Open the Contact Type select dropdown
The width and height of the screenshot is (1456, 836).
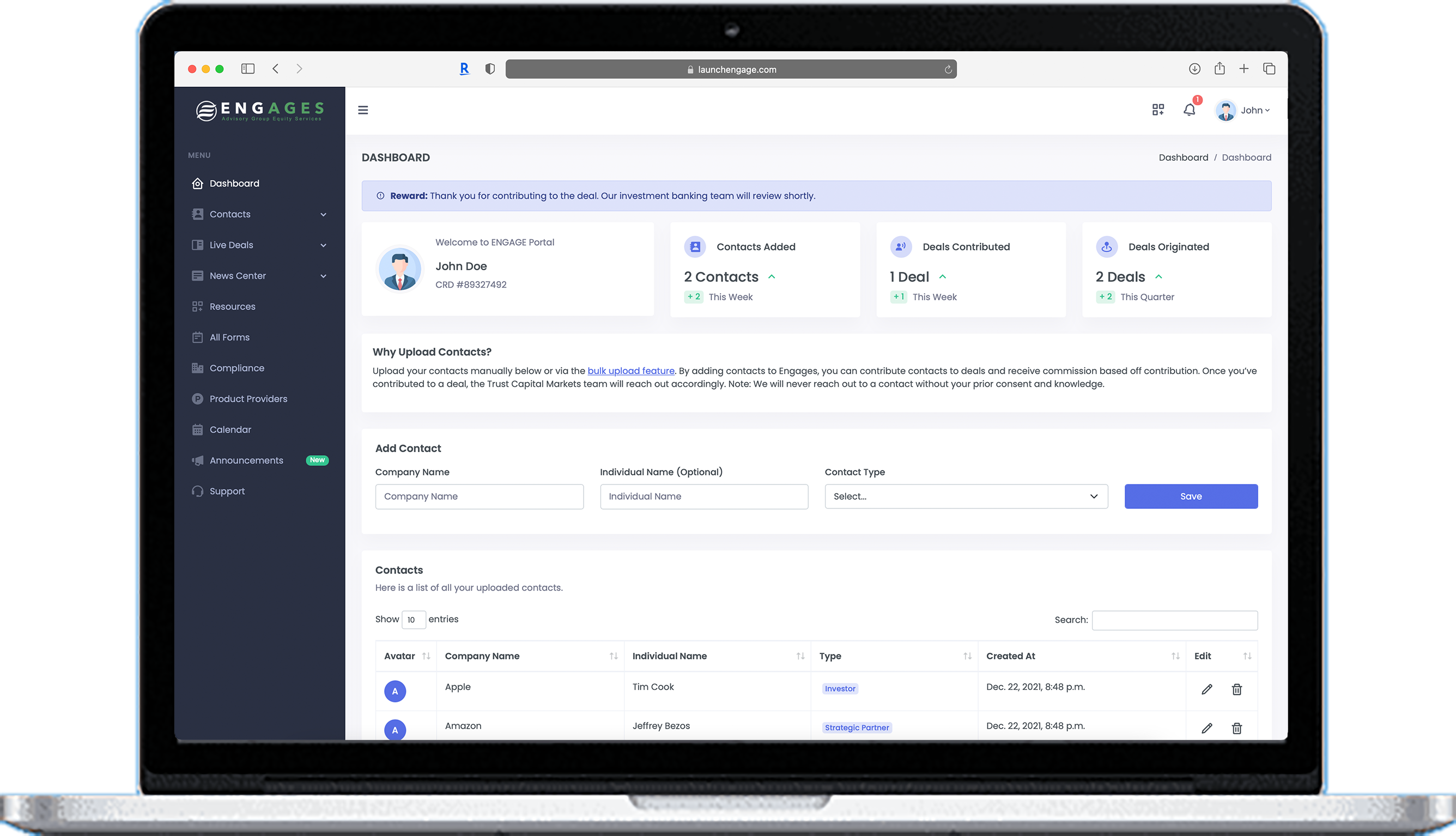966,496
